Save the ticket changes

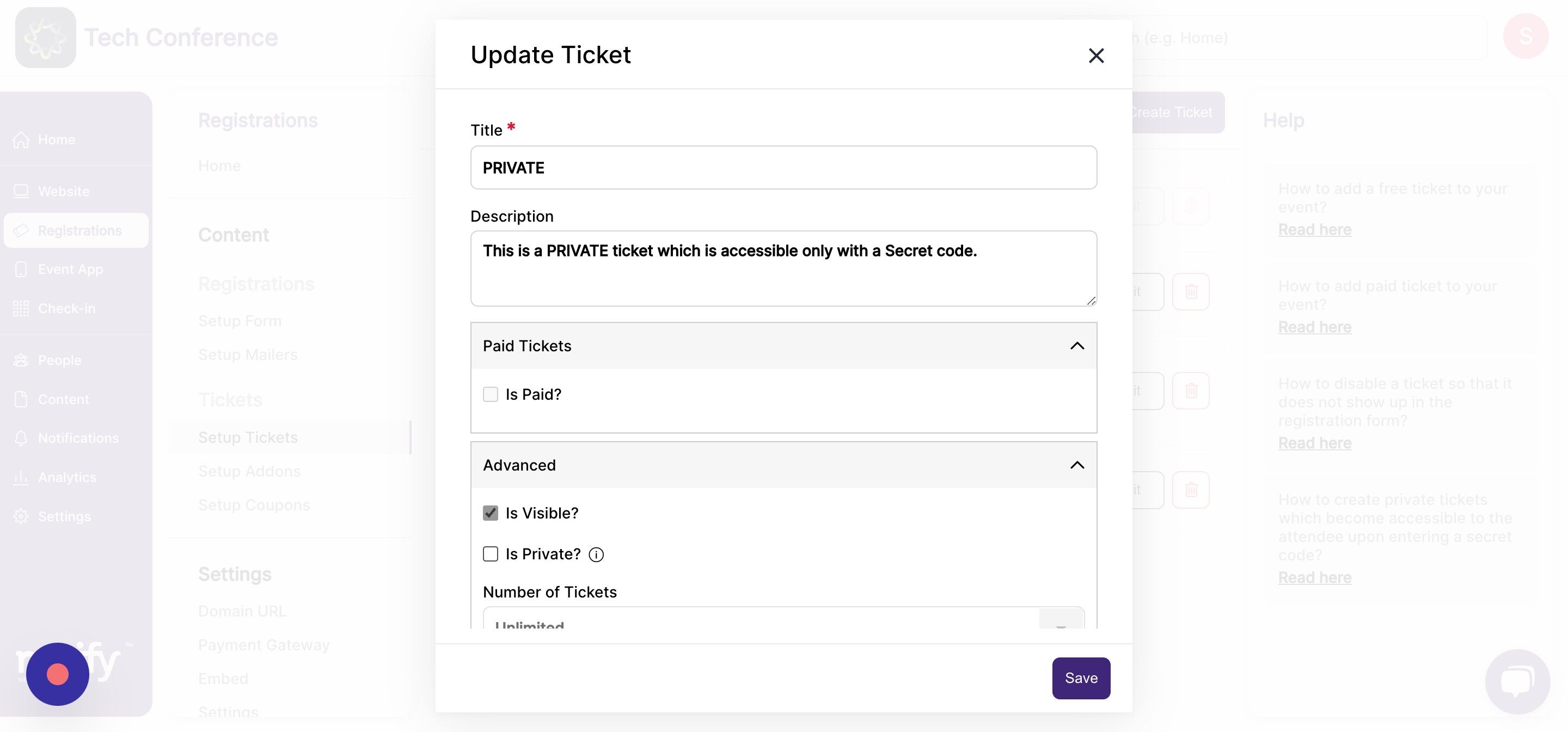coord(1081,678)
